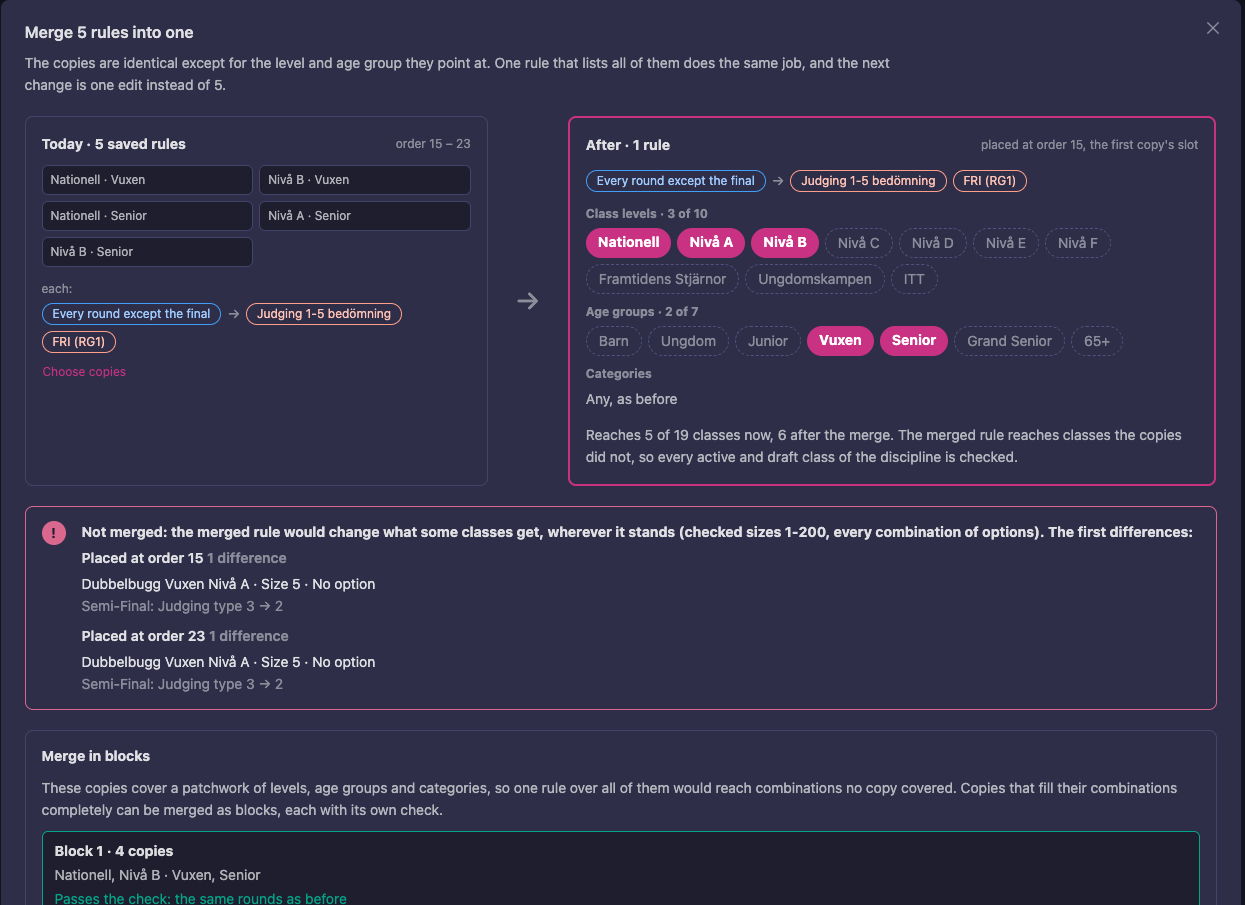
Task: Select the Block 1 · 4 copies card
Action: [x=620, y=869]
